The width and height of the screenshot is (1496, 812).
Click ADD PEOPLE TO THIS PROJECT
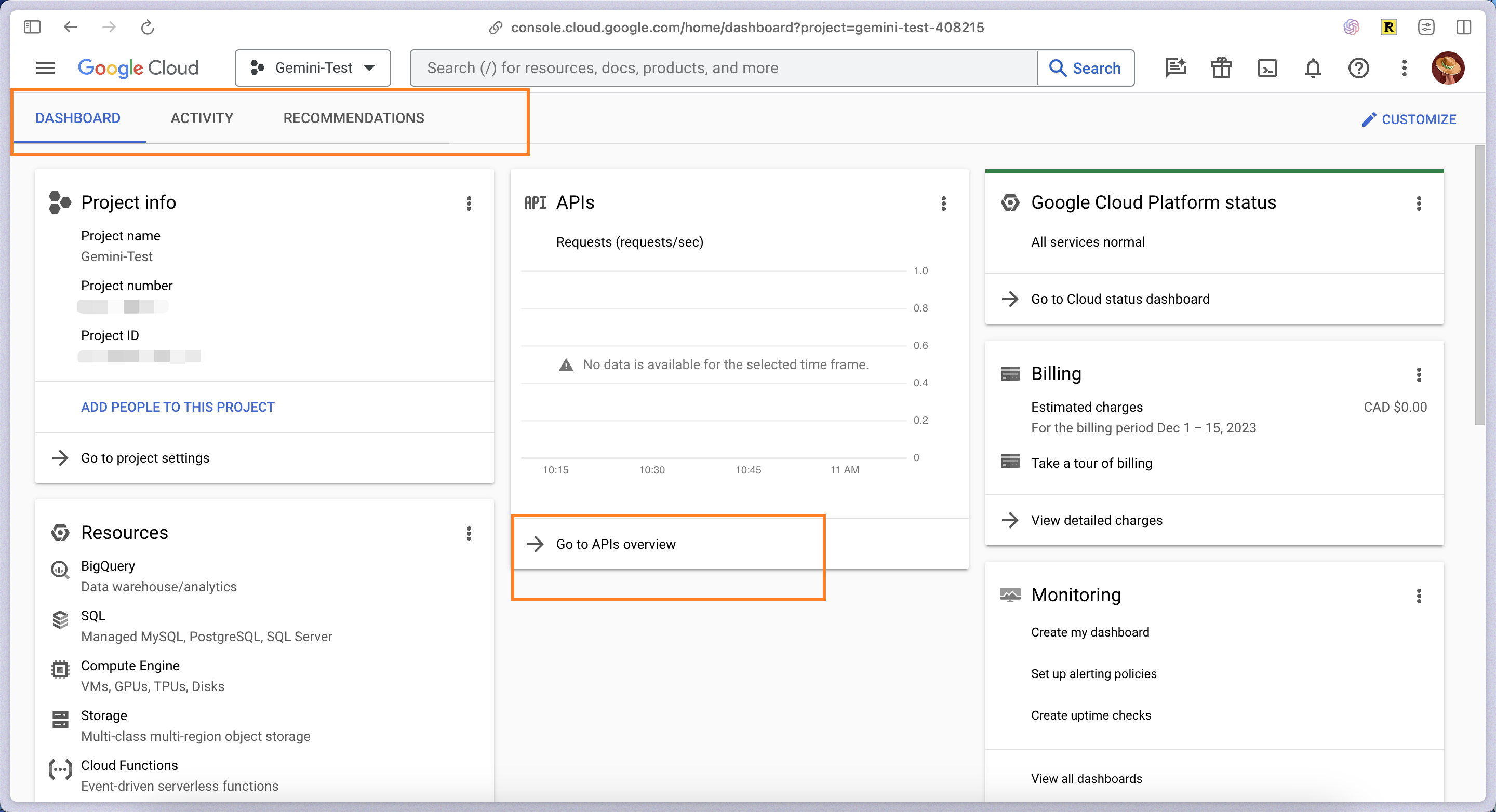(178, 407)
